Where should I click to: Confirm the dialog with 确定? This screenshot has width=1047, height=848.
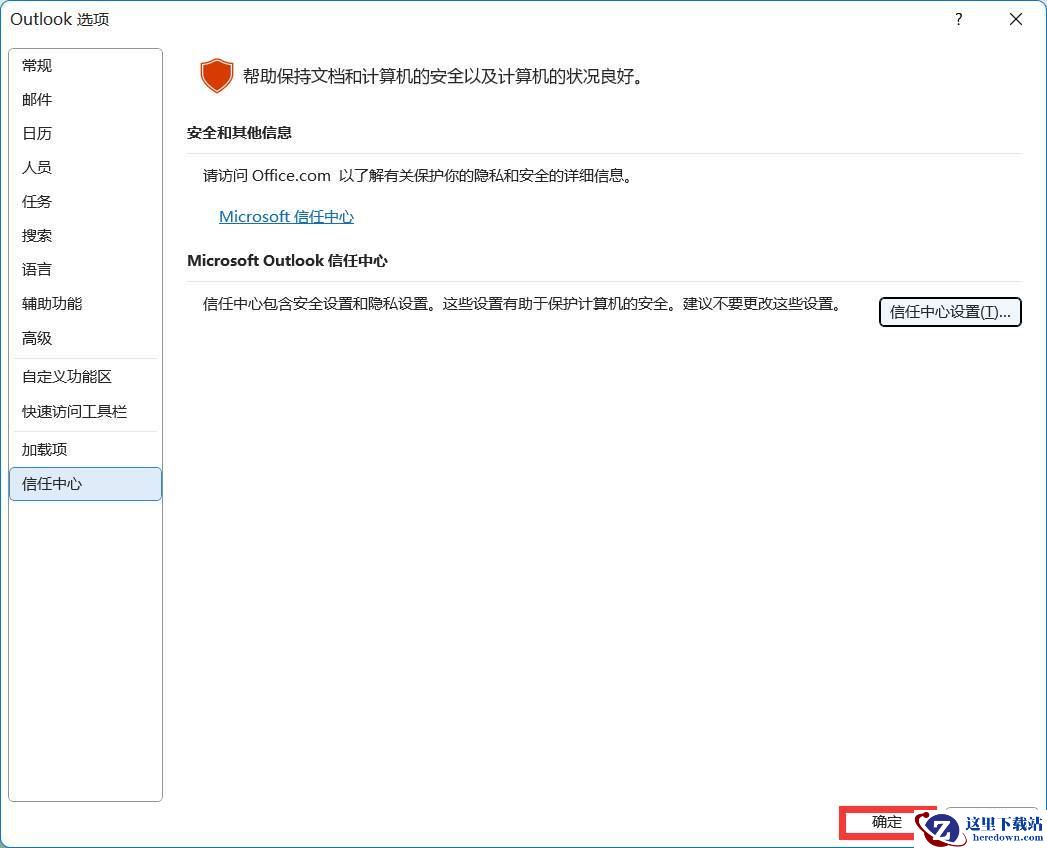[887, 822]
